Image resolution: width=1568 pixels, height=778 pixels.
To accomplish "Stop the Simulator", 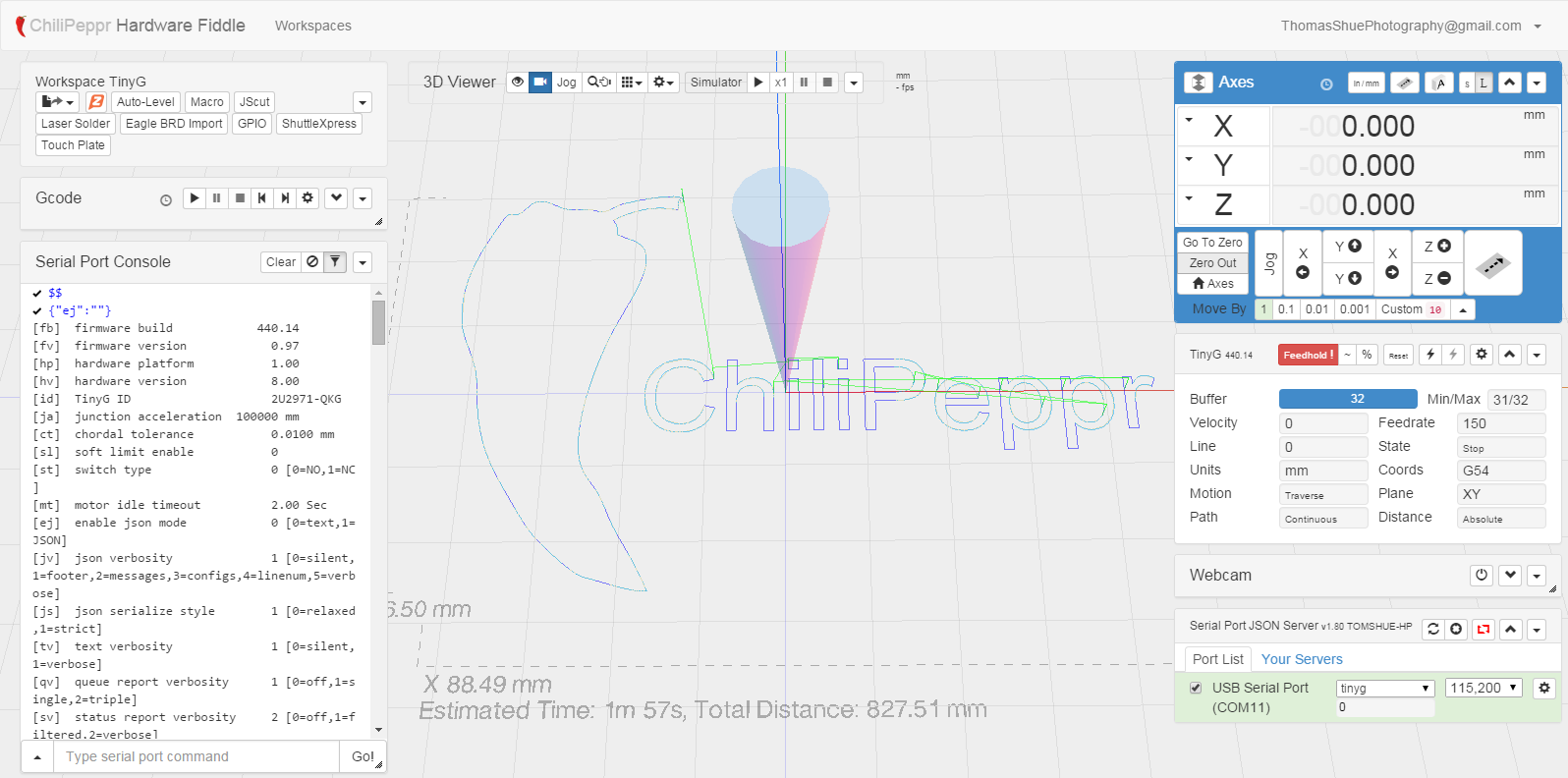I will coord(827,83).
